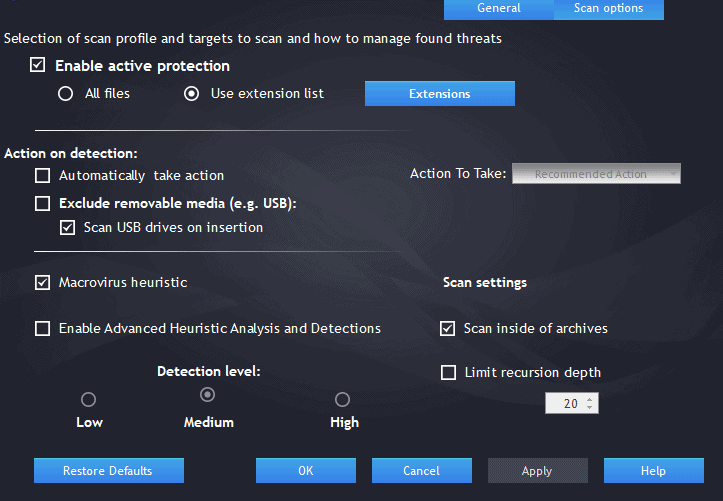Viewport: 723px width, 501px height.
Task: Open the Action To Take dropdown
Action: [x=596, y=174]
